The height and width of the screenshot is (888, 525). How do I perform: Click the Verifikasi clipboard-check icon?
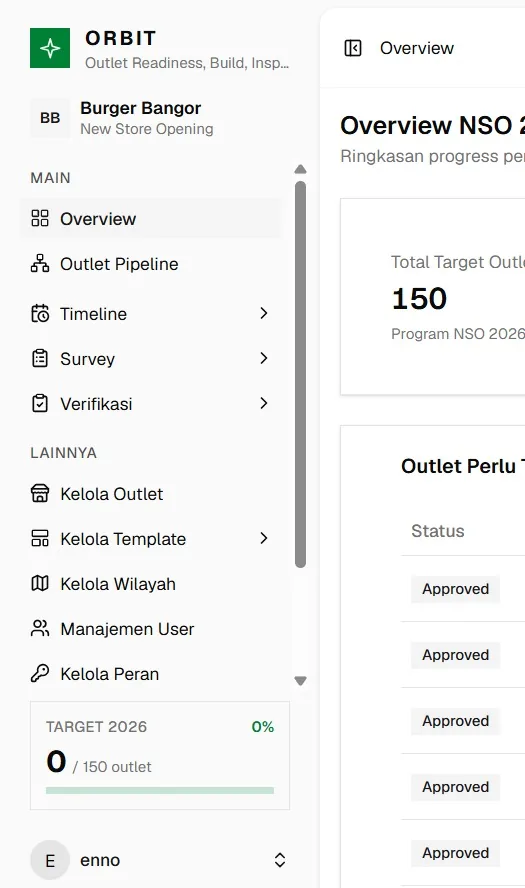(x=40, y=404)
